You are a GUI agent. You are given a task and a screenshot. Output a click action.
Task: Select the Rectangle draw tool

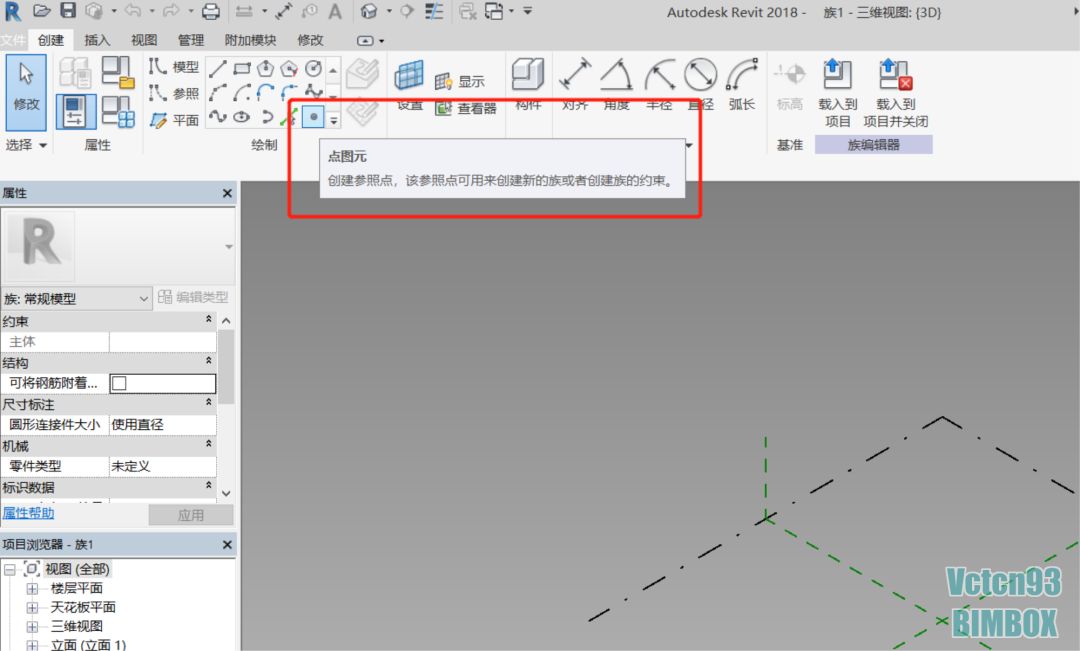point(241,69)
